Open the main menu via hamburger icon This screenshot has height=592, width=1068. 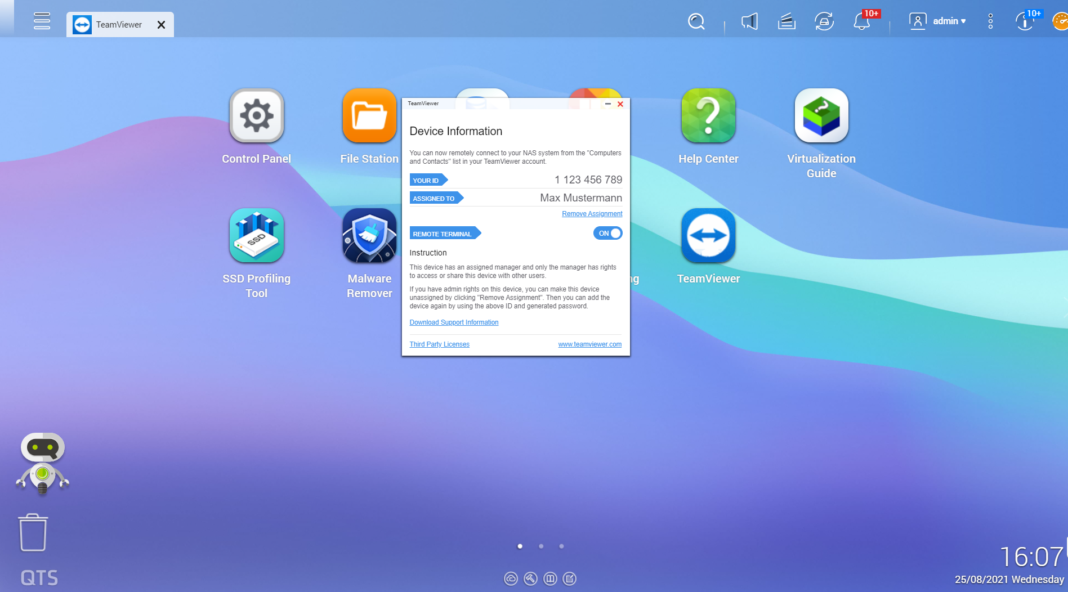click(41, 20)
